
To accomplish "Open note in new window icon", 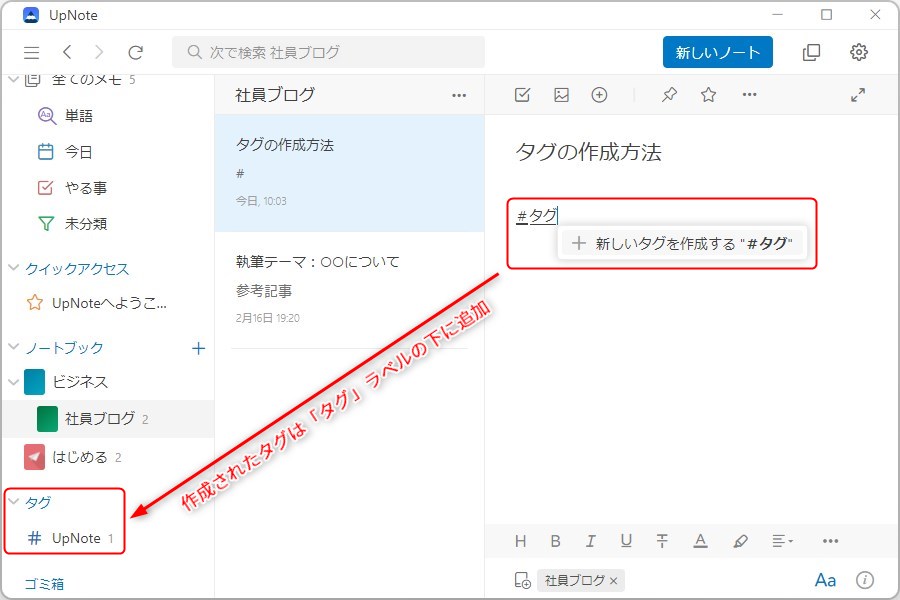I will click(811, 52).
